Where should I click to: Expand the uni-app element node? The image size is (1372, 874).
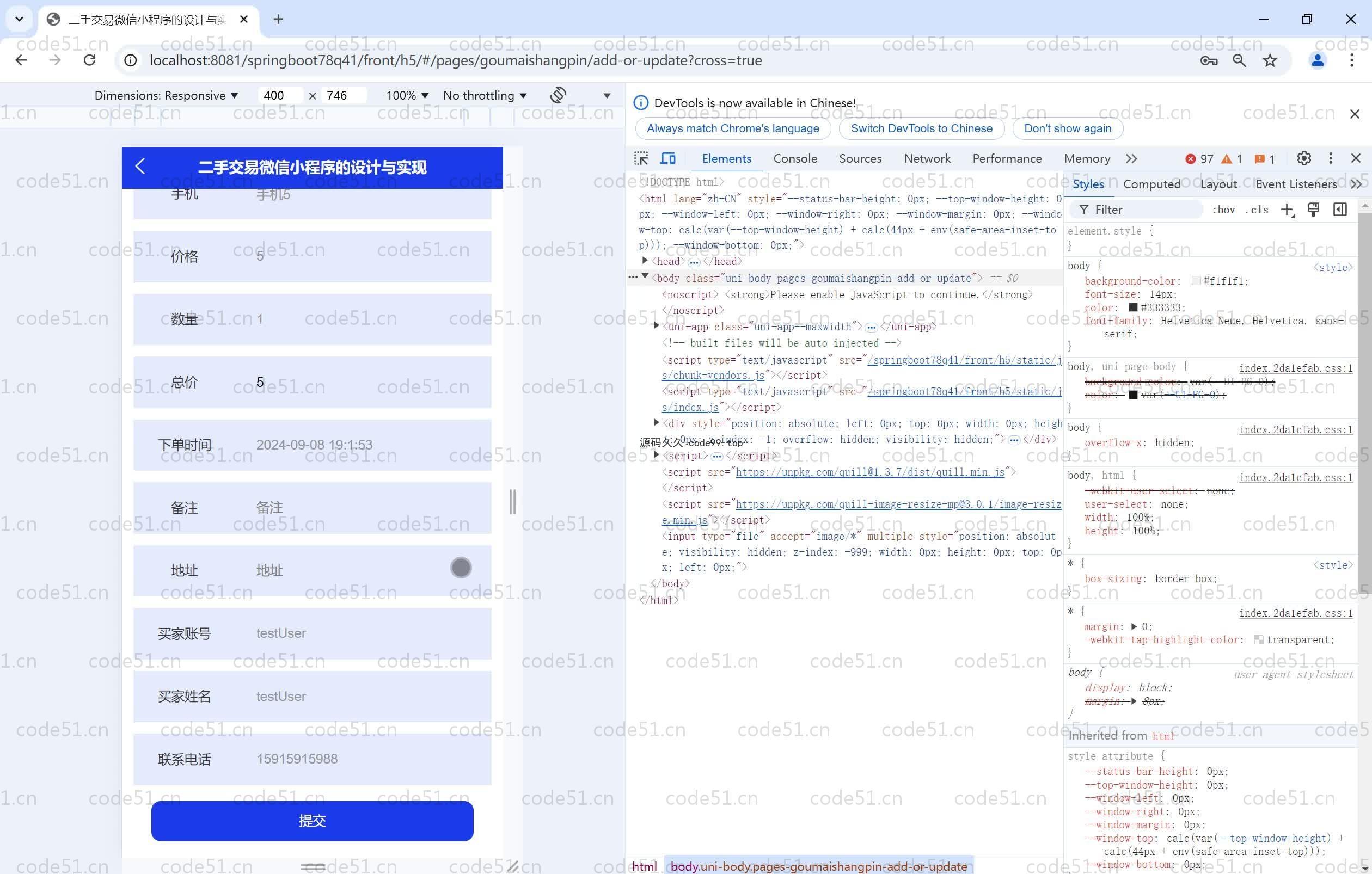pos(656,325)
